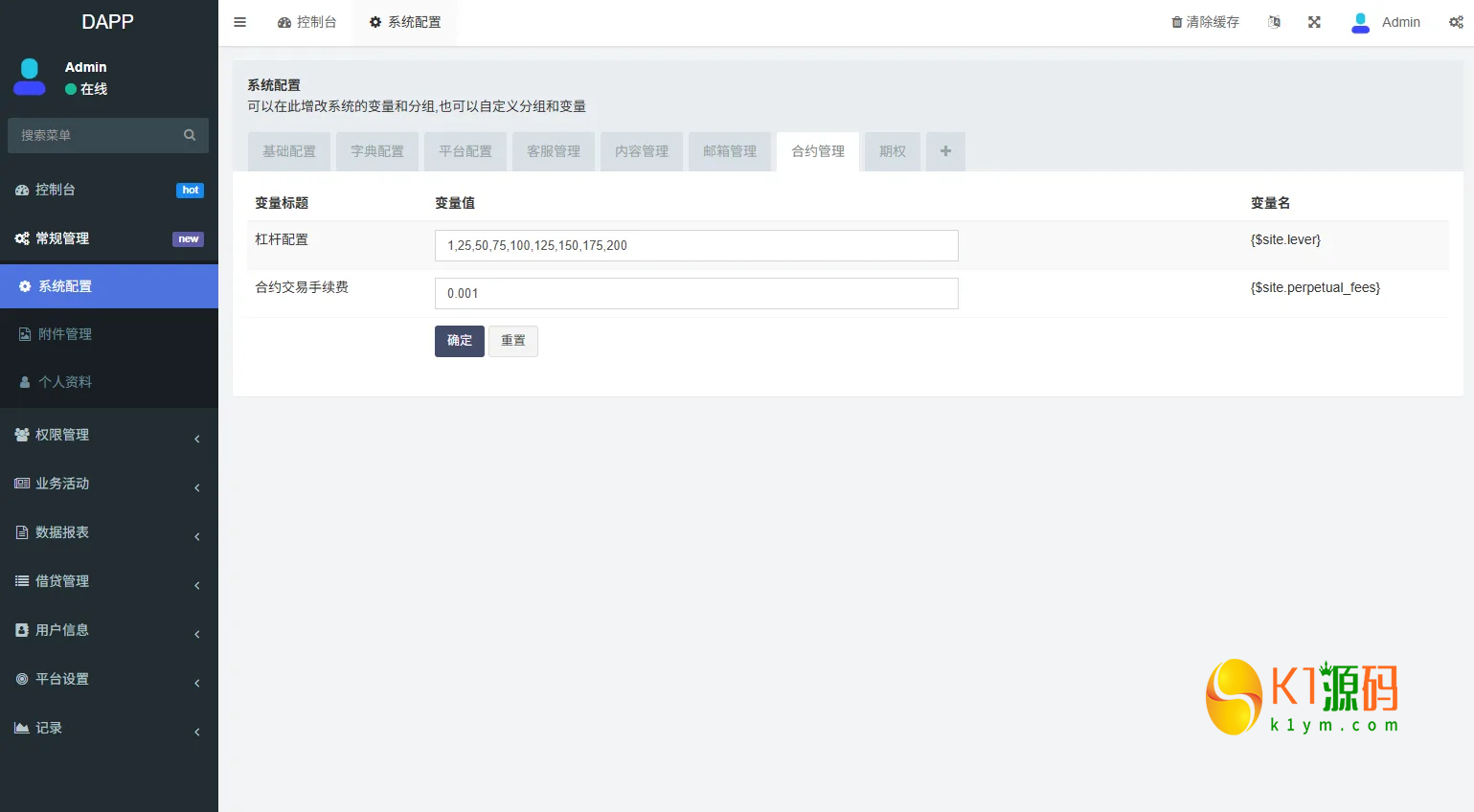The image size is (1474, 812).
Task: Click the 变量名 column header
Action: (1270, 203)
